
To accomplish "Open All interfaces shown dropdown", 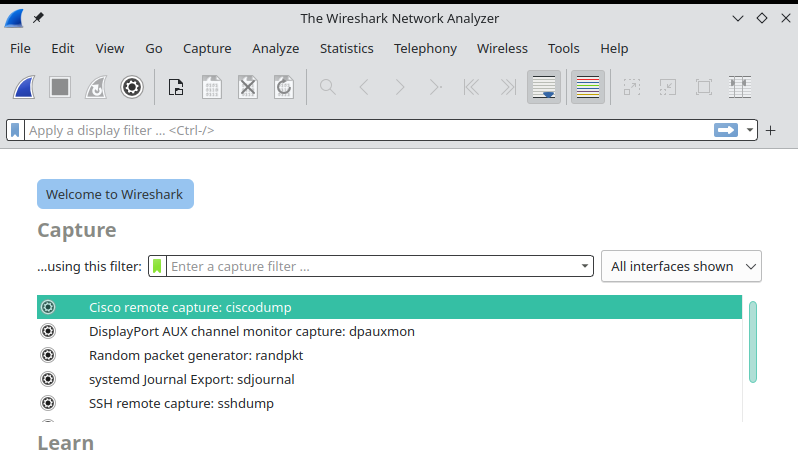I will pos(681,266).
